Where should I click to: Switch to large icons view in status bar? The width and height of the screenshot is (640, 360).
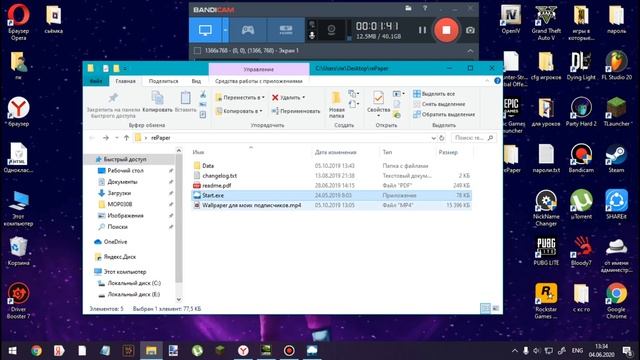[x=496, y=309]
